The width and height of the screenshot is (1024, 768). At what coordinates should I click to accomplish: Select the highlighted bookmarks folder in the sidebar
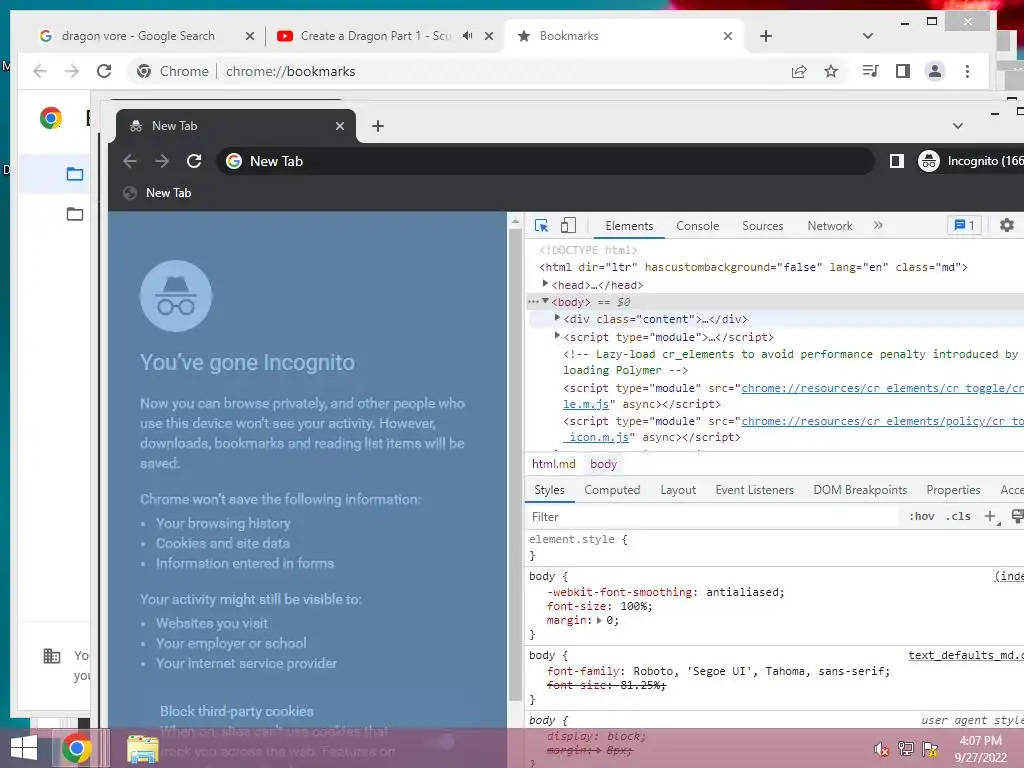(x=56, y=174)
